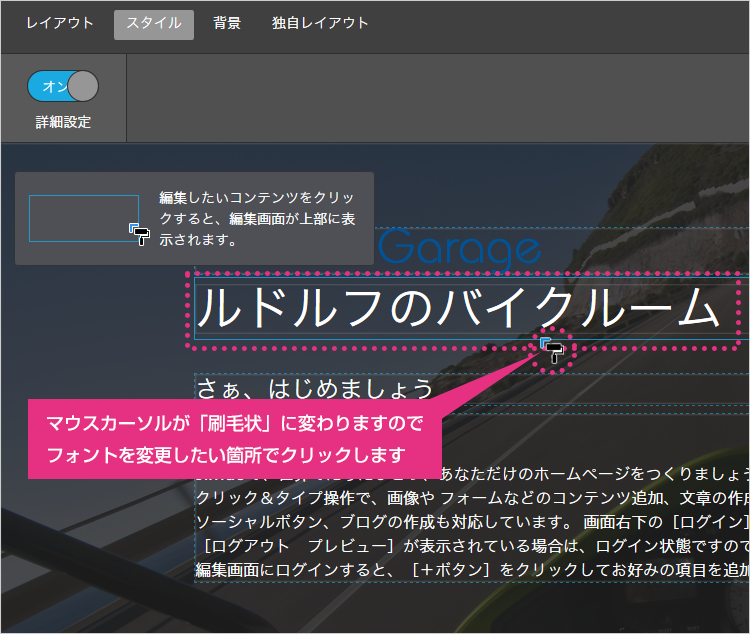The image size is (750, 634).
Task: Open the 独自レイアウト tab
Action: [320, 23]
